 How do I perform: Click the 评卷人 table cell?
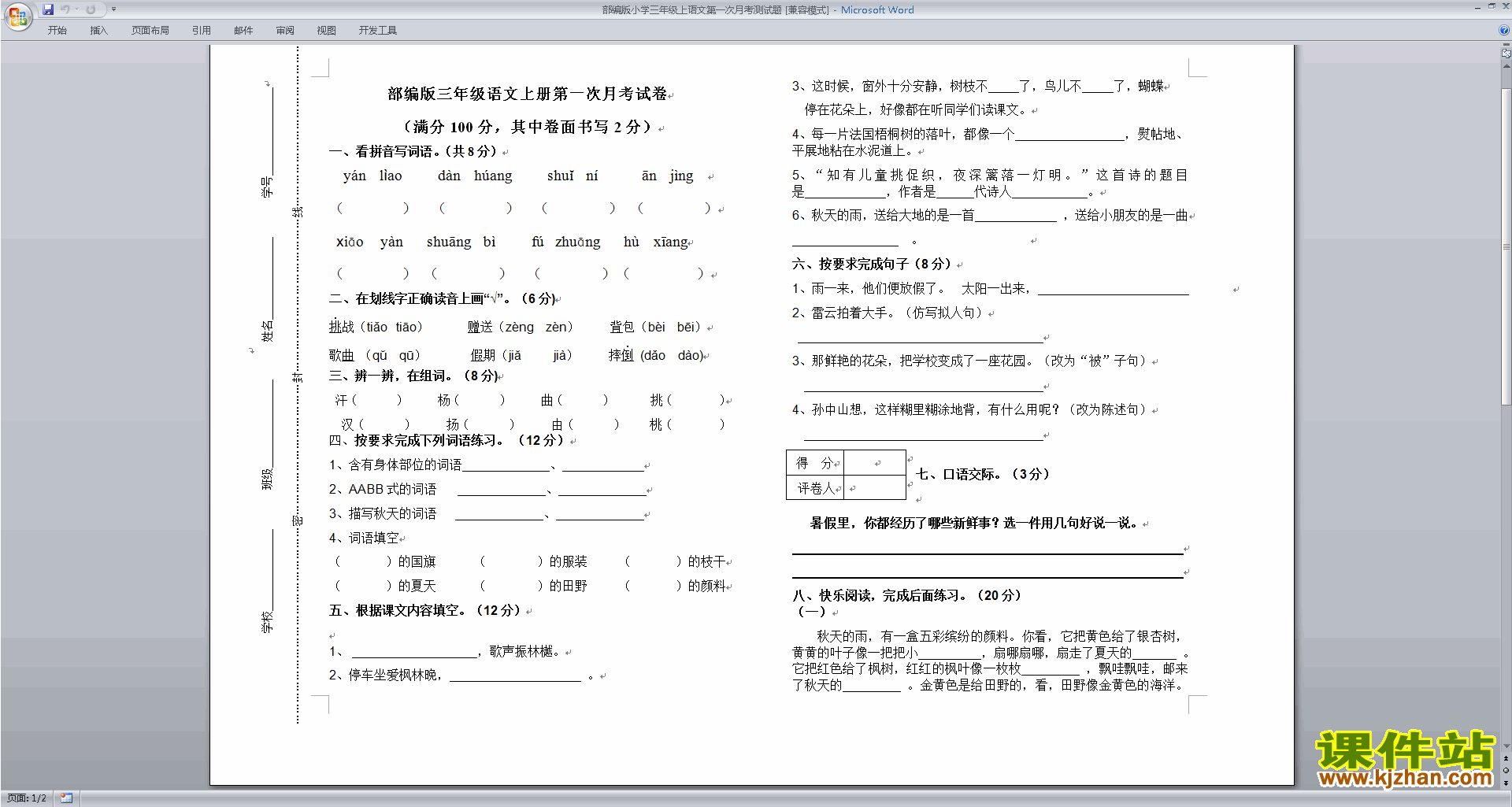coord(815,488)
